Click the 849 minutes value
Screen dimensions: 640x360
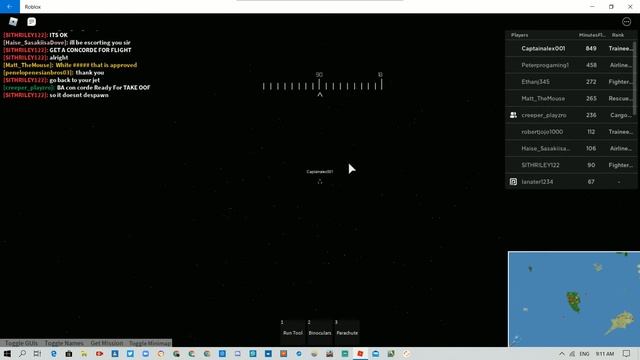[x=591, y=49]
